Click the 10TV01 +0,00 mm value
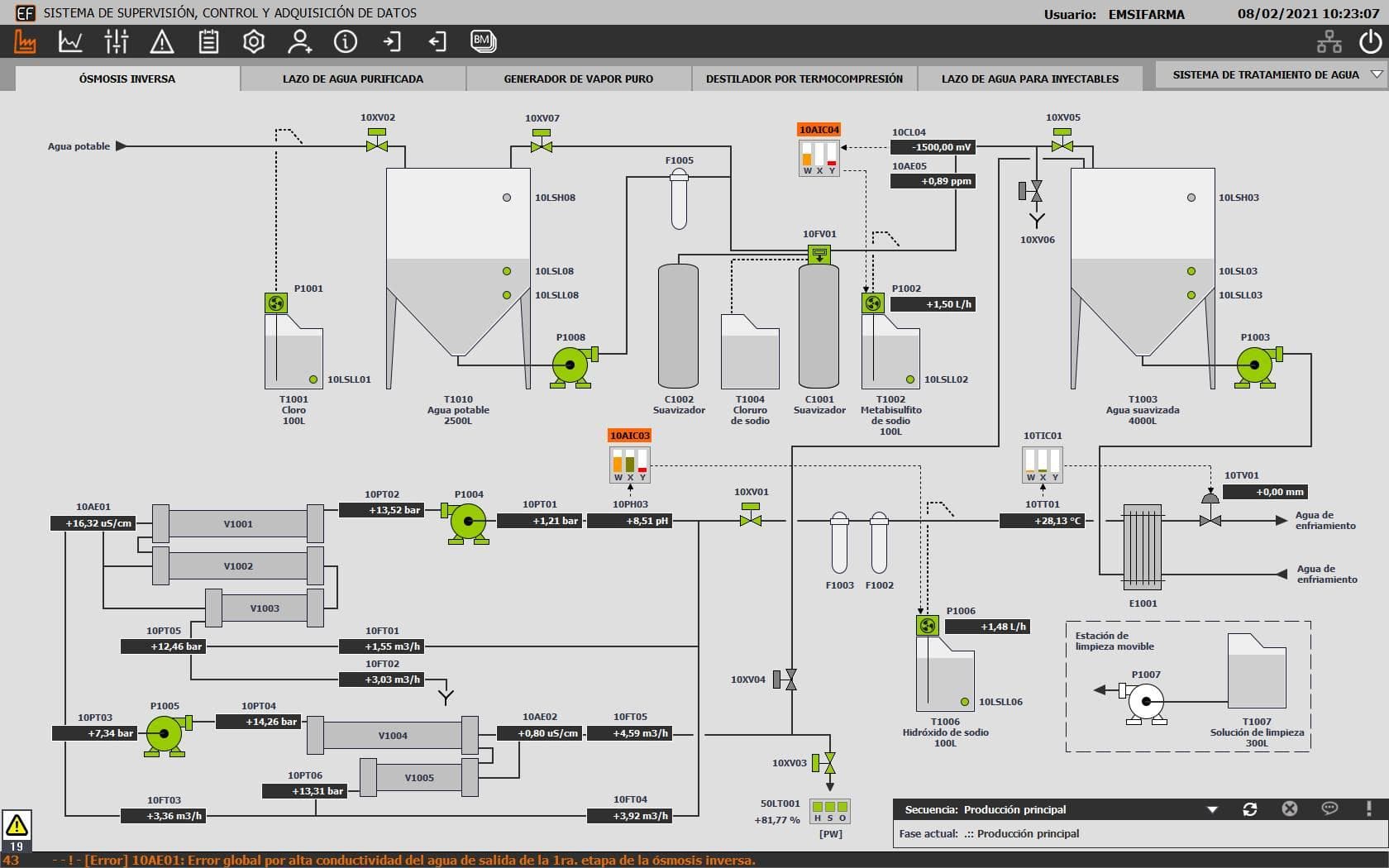The height and width of the screenshot is (868, 1389). (x=1265, y=492)
